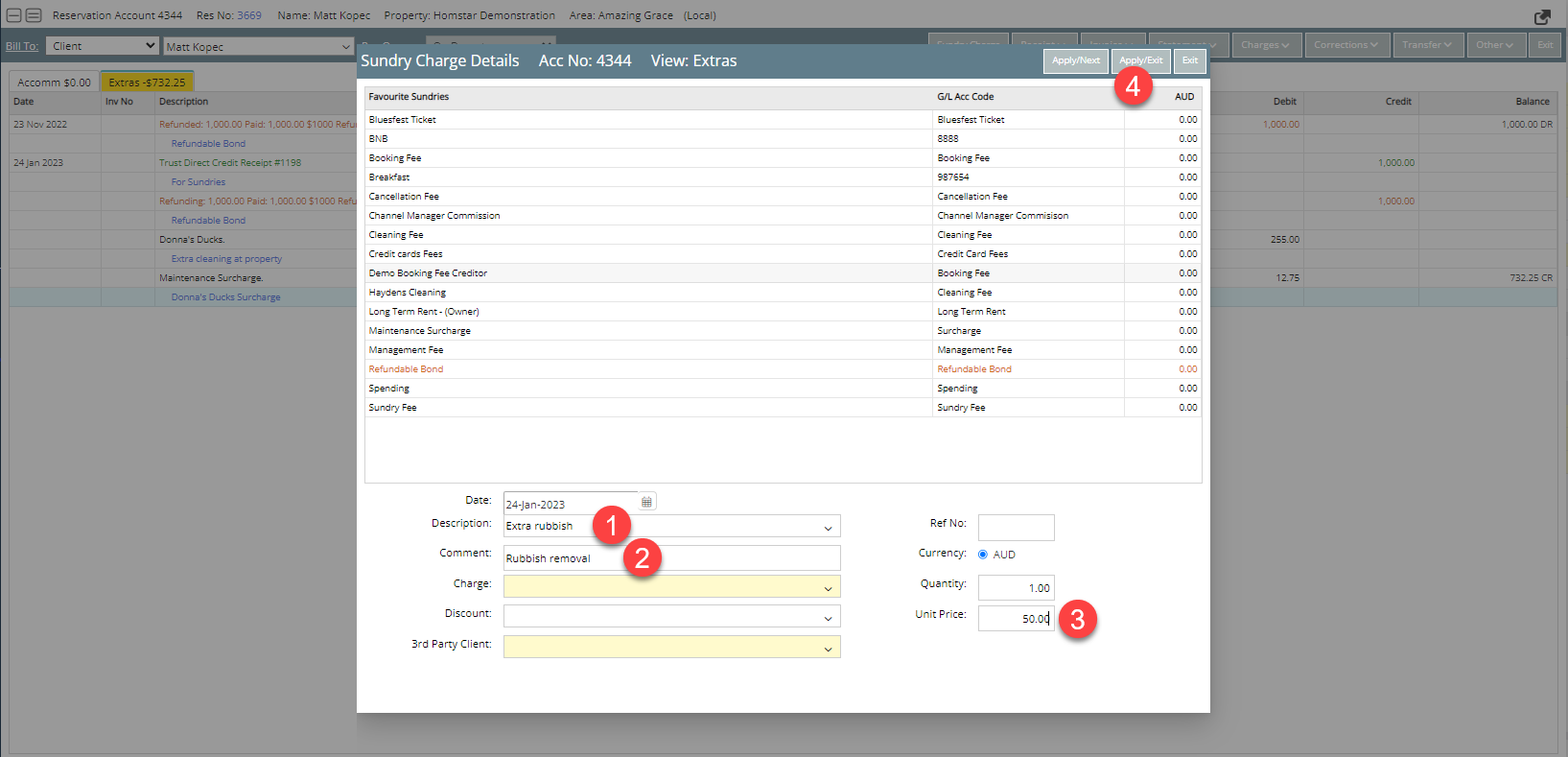Switch to the Accomm $0.00 tab
The height and width of the screenshot is (757, 1568).
click(54, 83)
